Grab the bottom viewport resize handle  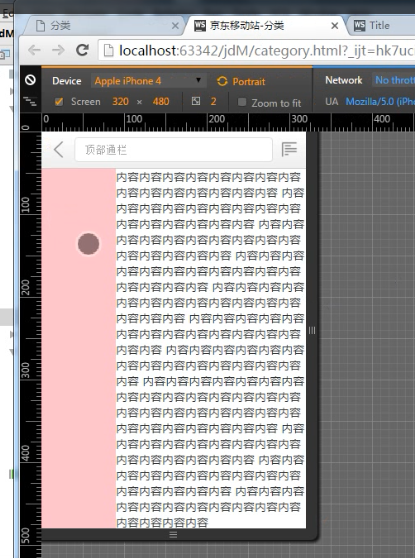(173, 535)
